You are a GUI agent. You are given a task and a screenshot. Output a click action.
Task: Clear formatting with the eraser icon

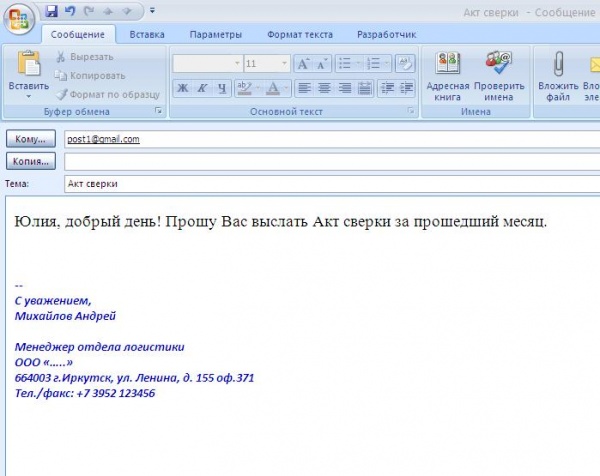click(405, 64)
